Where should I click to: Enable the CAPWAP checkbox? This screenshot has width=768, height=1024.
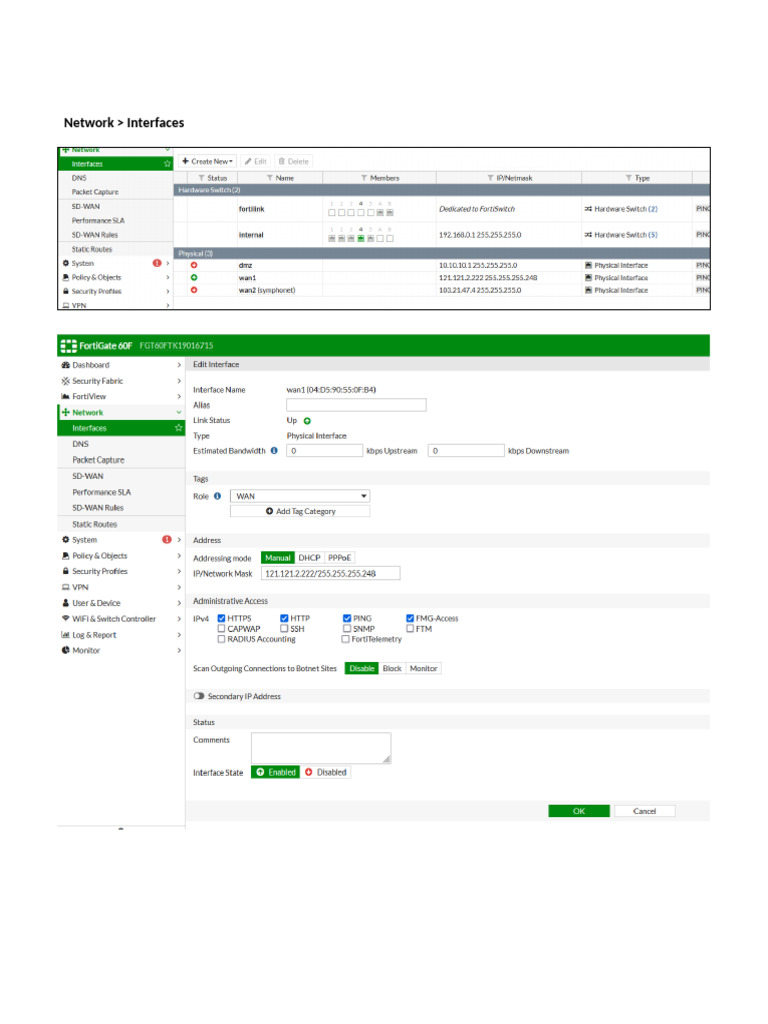pyautogui.click(x=221, y=628)
